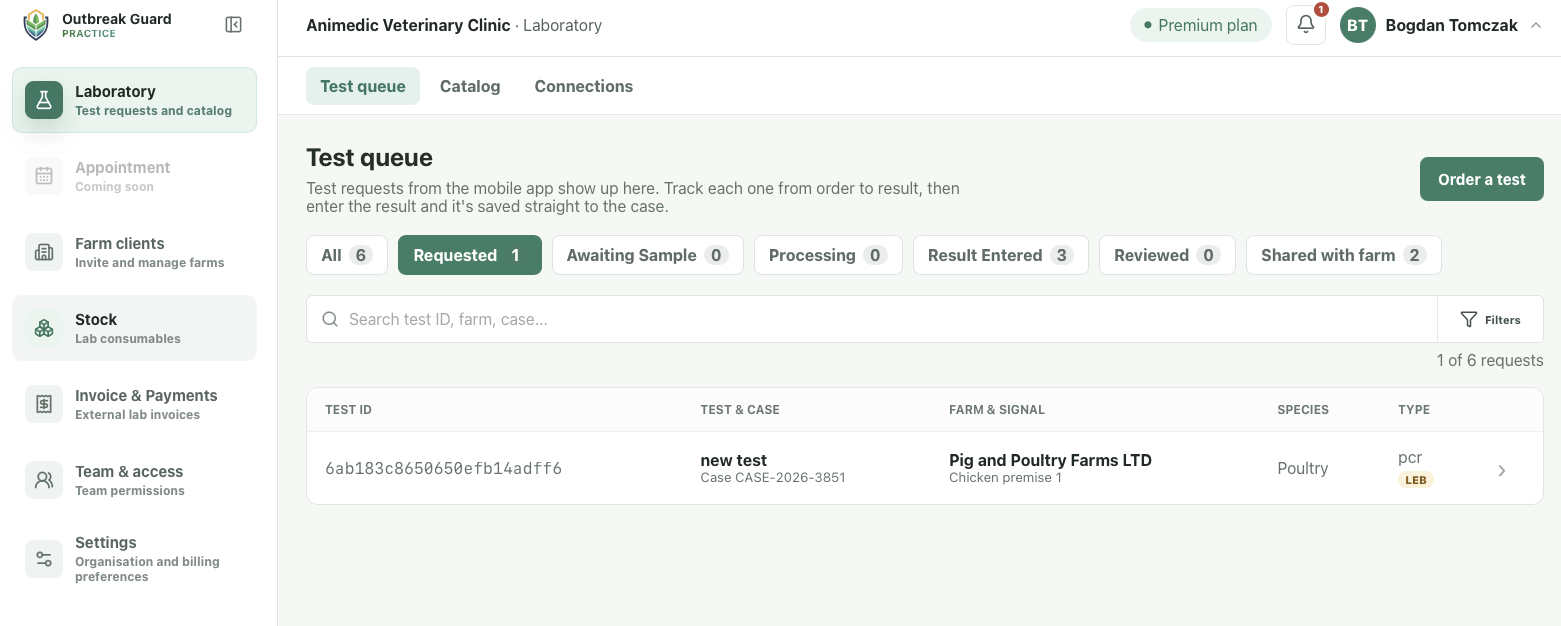
Task: Click the TEST ID column header
Action: click(x=349, y=410)
